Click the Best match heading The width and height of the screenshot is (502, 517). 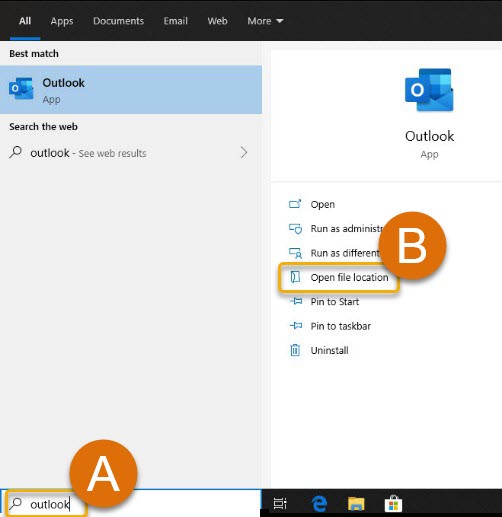point(34,54)
